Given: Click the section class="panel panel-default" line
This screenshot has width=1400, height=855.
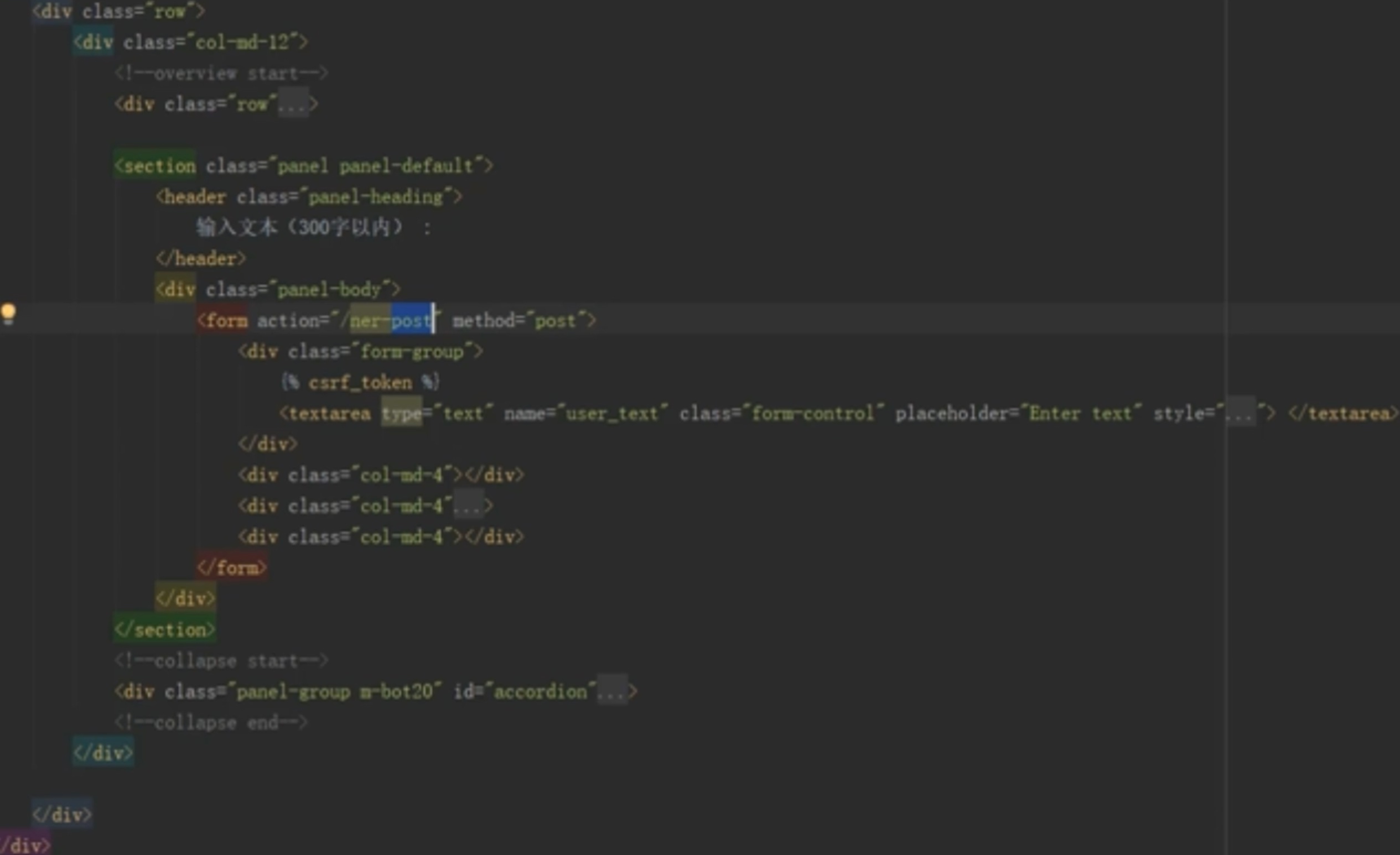Looking at the screenshot, I should tap(303, 166).
